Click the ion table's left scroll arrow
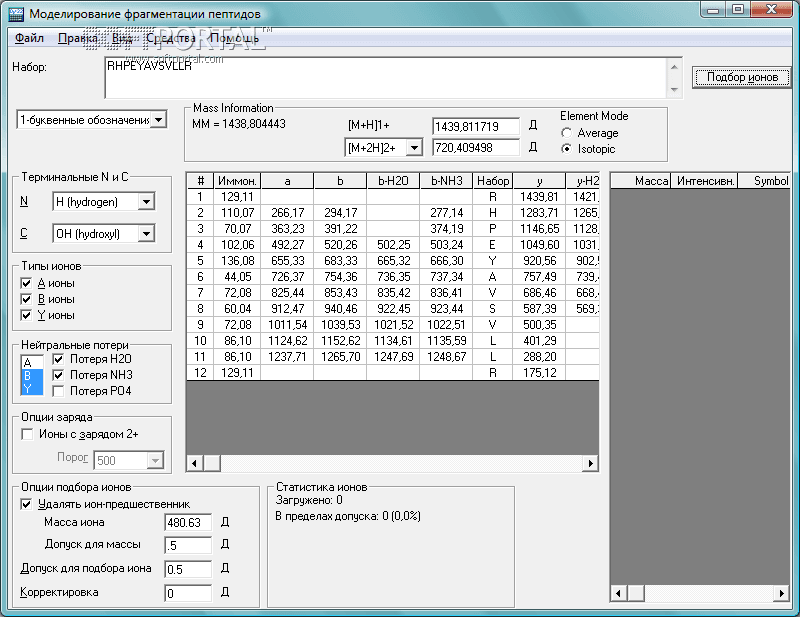 pos(195,464)
